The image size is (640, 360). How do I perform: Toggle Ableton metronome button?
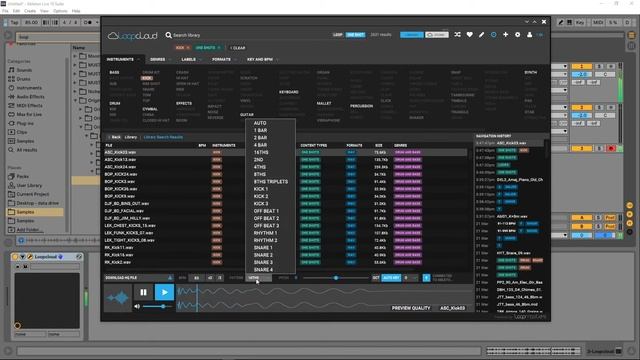[88, 22]
